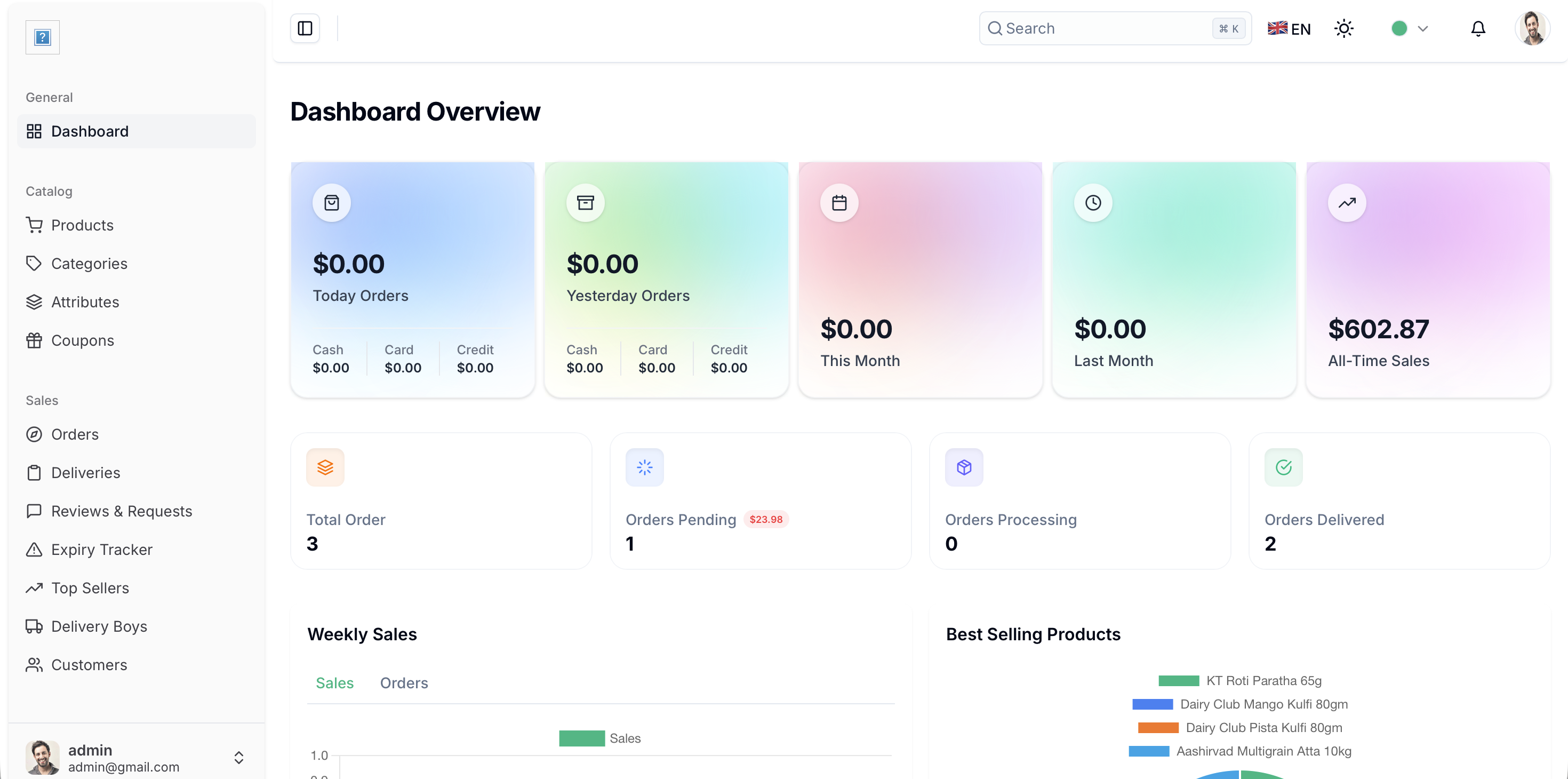
Task: Click the Best Selling Products heading
Action: click(1033, 634)
